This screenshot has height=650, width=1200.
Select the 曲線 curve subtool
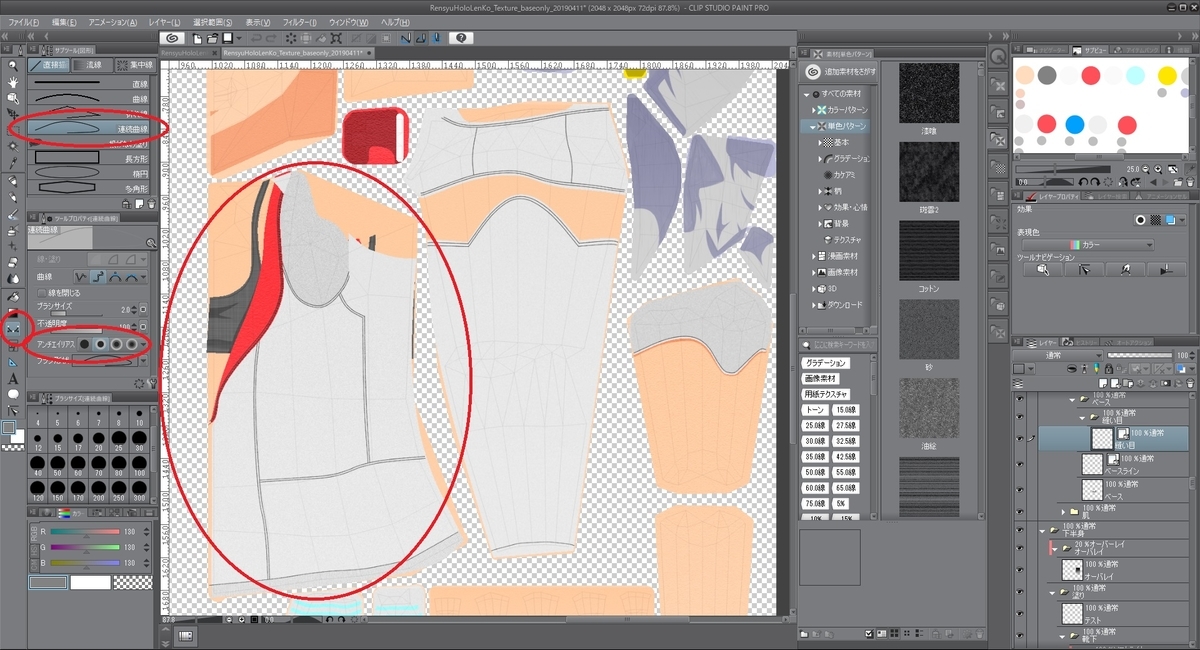(x=90, y=100)
